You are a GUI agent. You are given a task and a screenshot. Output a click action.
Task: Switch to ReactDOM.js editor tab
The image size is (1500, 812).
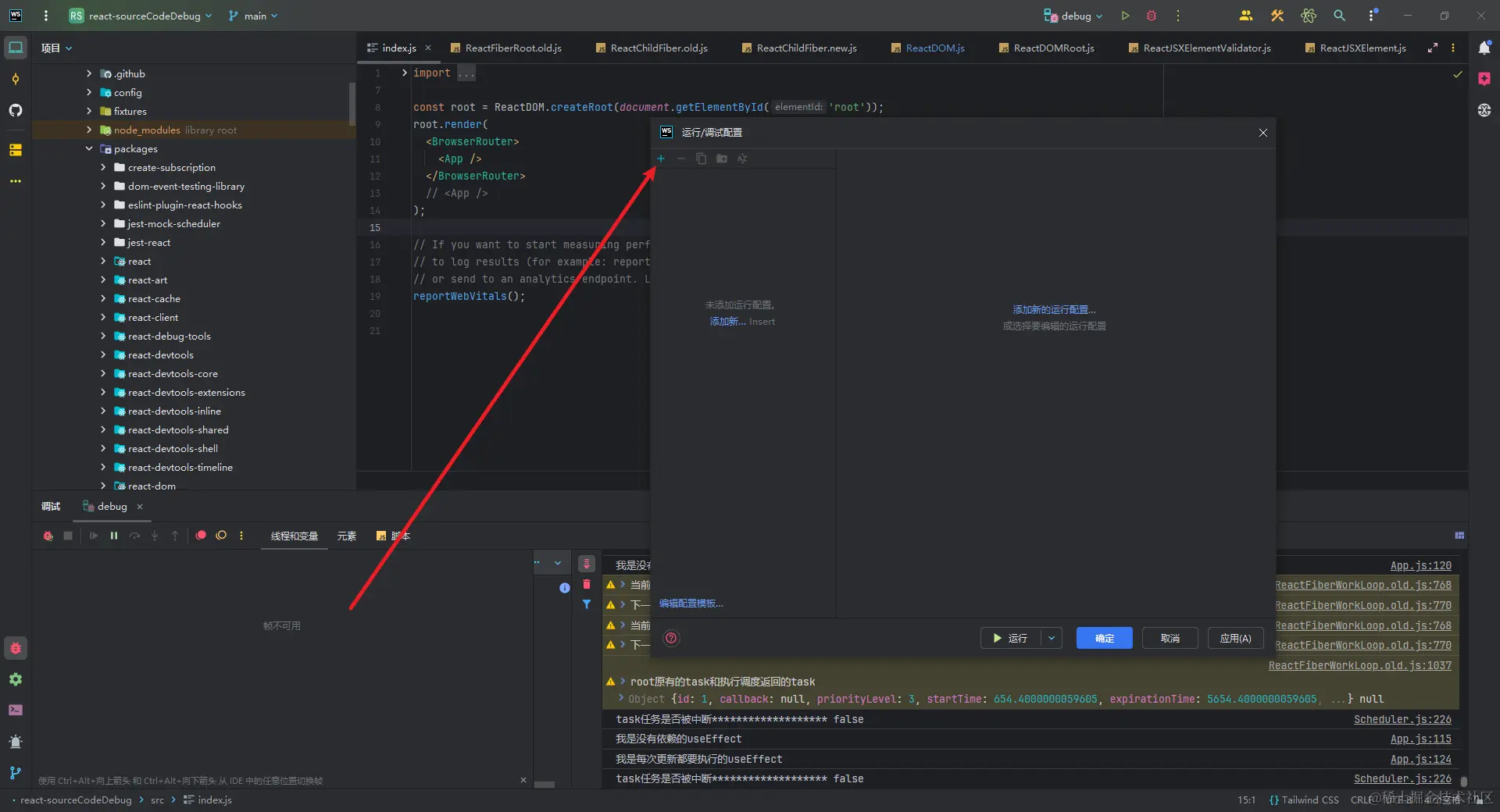(x=927, y=48)
